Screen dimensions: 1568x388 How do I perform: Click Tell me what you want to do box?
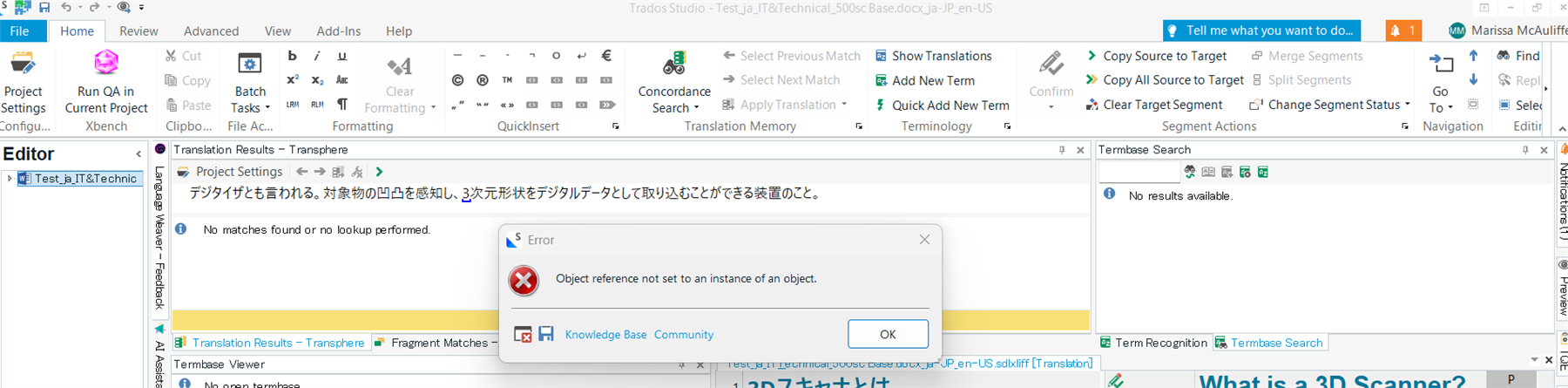point(1261,31)
